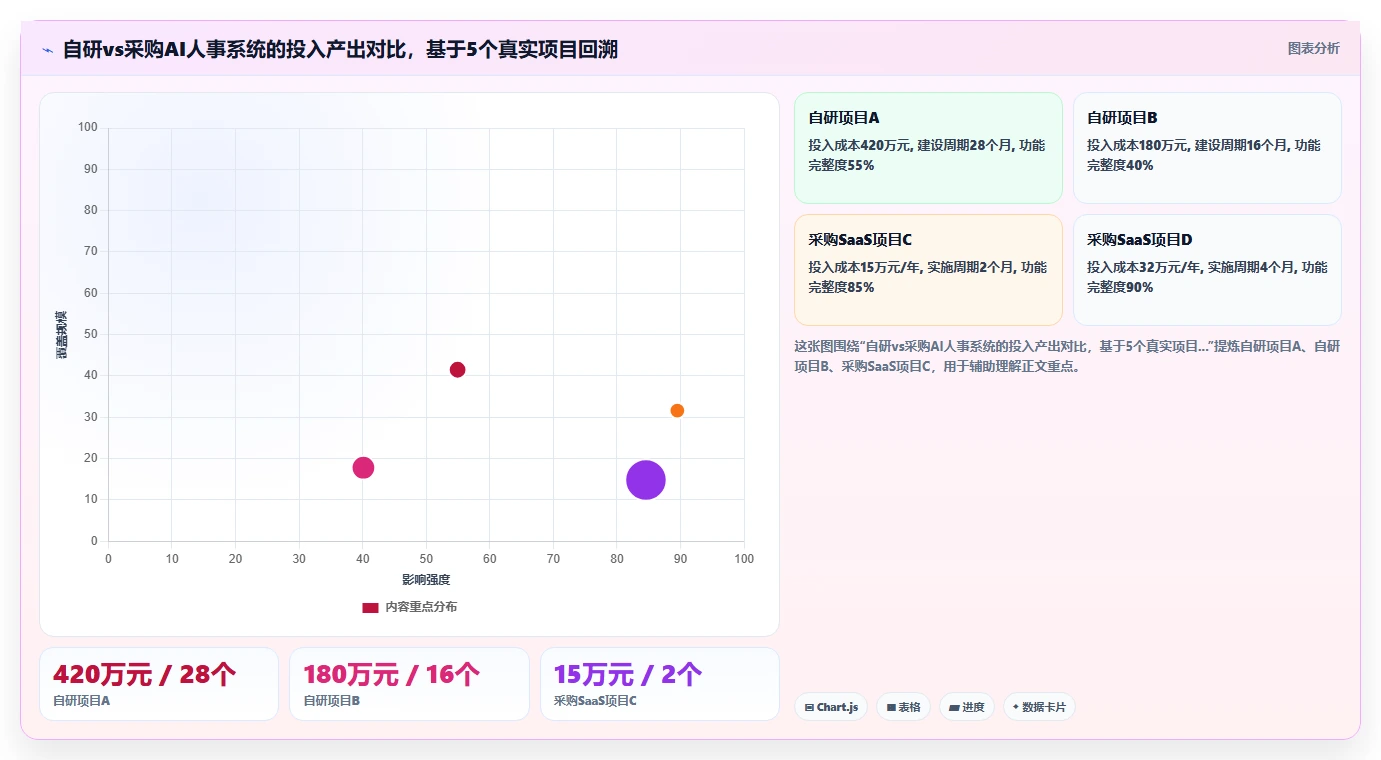Viewport: 1381px width, 760px height.
Task: Click the purple bubble in the chart
Action: coord(646,480)
